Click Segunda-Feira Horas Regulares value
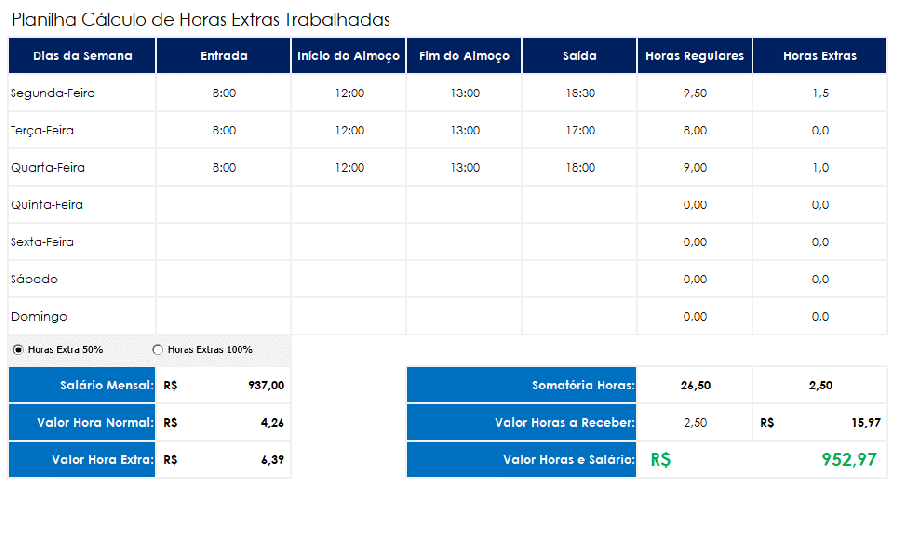The image size is (900, 536). tap(695, 93)
